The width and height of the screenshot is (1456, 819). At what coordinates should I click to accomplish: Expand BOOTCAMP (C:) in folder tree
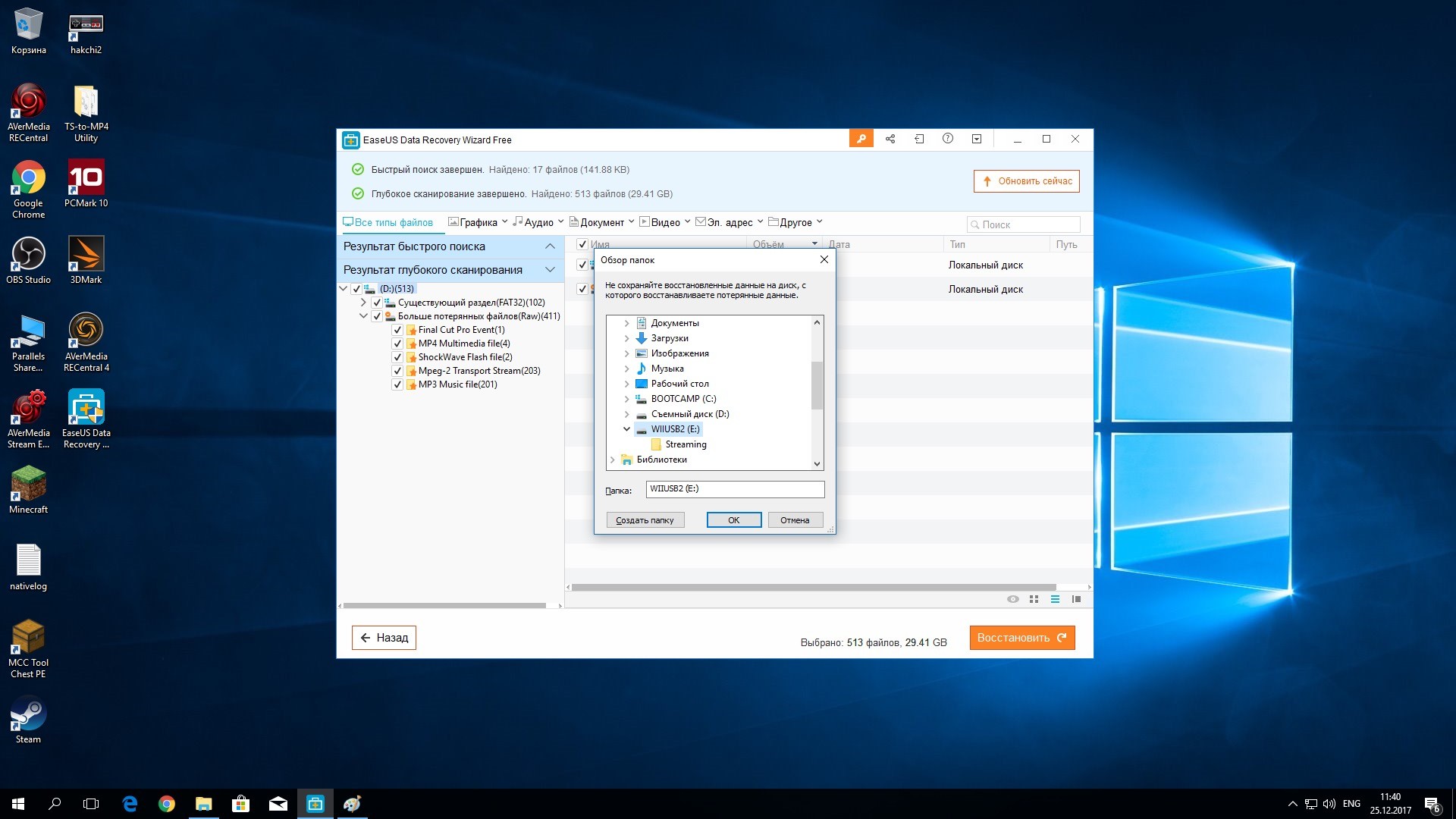pos(626,399)
